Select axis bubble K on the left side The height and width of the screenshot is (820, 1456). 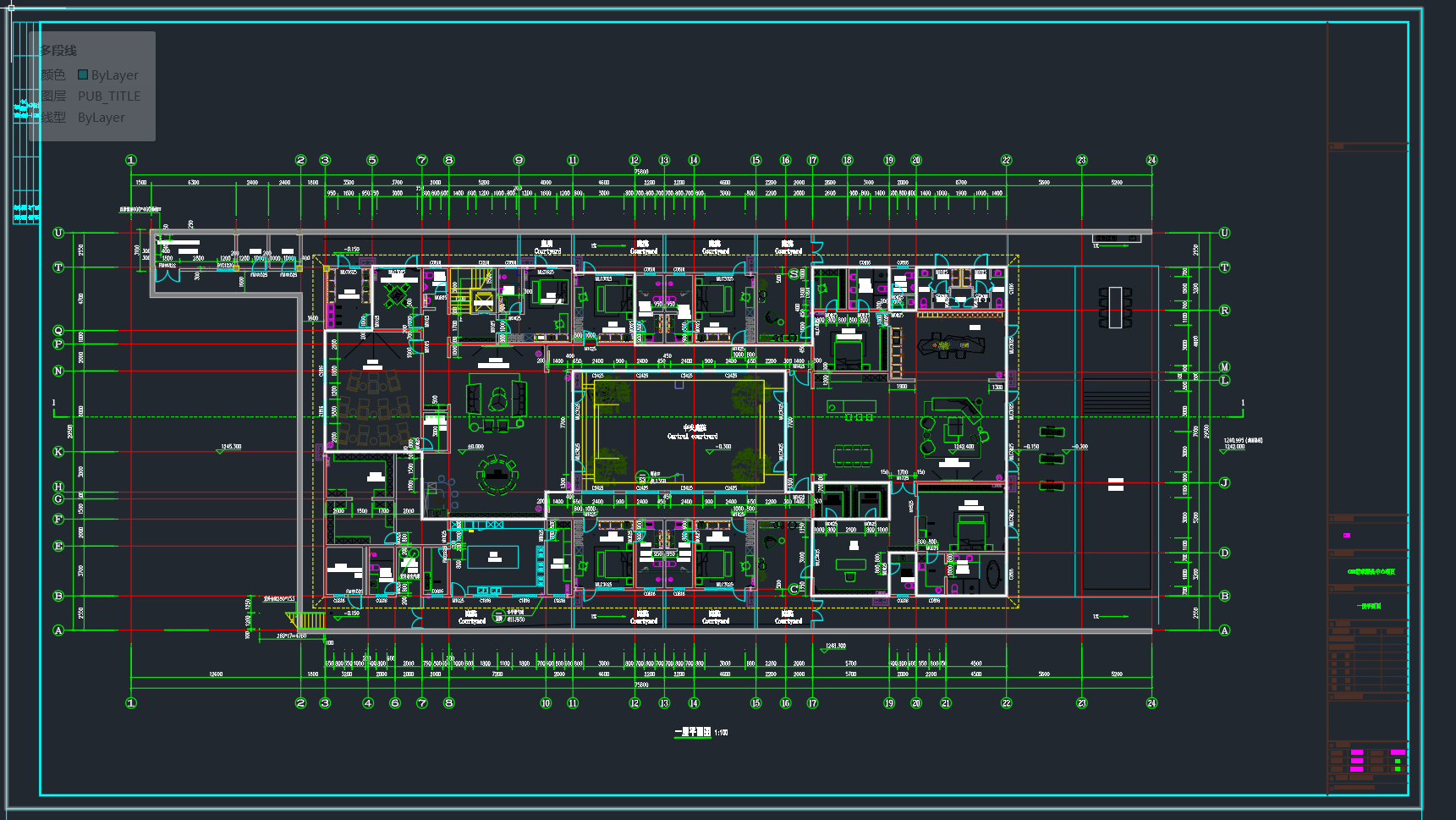click(58, 452)
